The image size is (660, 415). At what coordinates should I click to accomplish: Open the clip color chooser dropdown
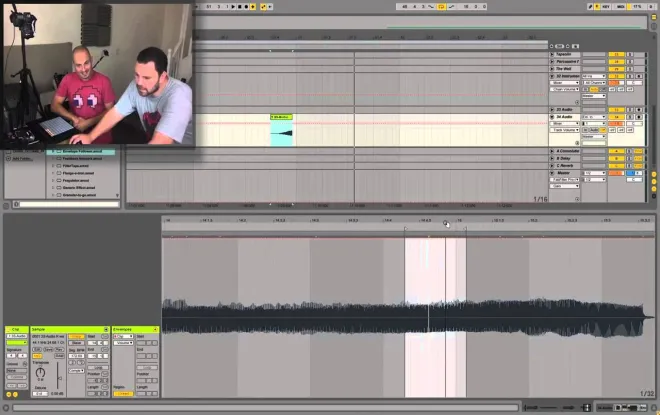coord(17,343)
